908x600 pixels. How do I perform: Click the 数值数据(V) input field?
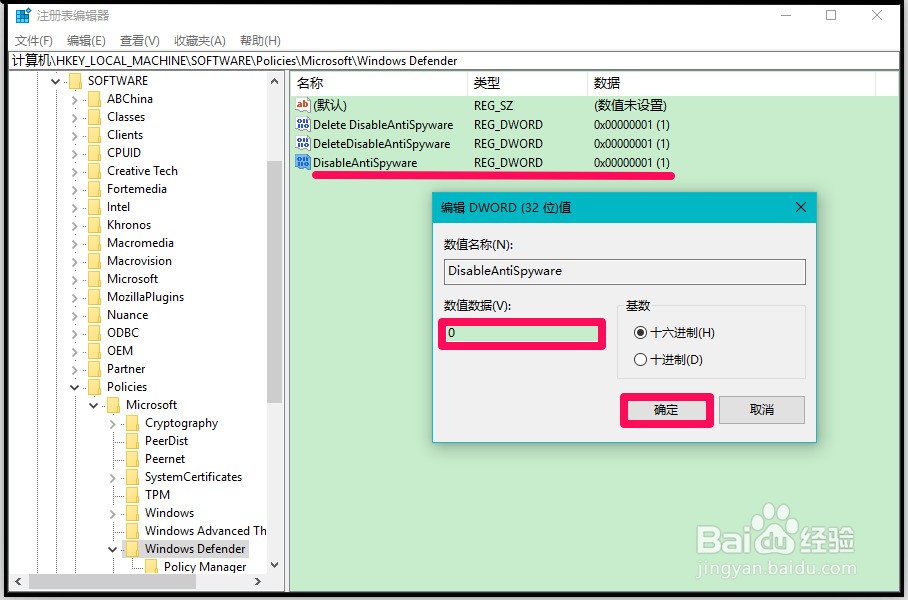pos(522,333)
